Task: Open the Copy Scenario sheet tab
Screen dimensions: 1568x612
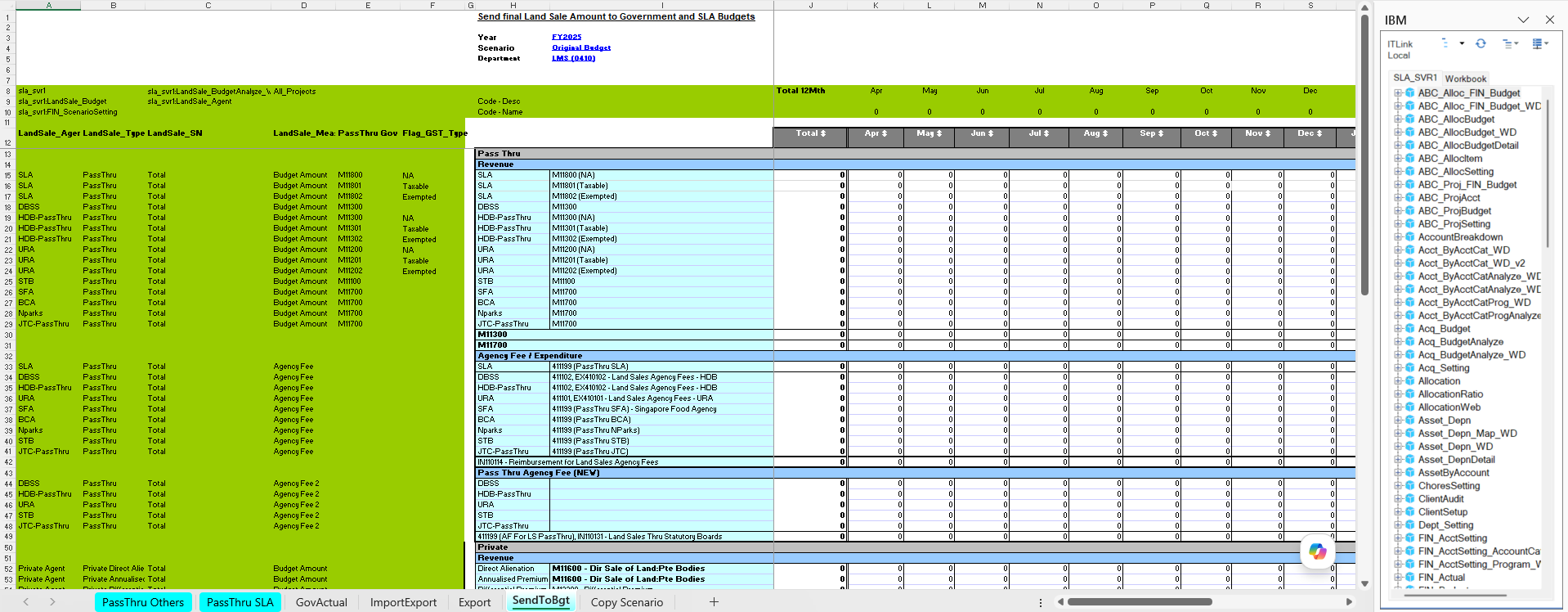Action: [627, 602]
